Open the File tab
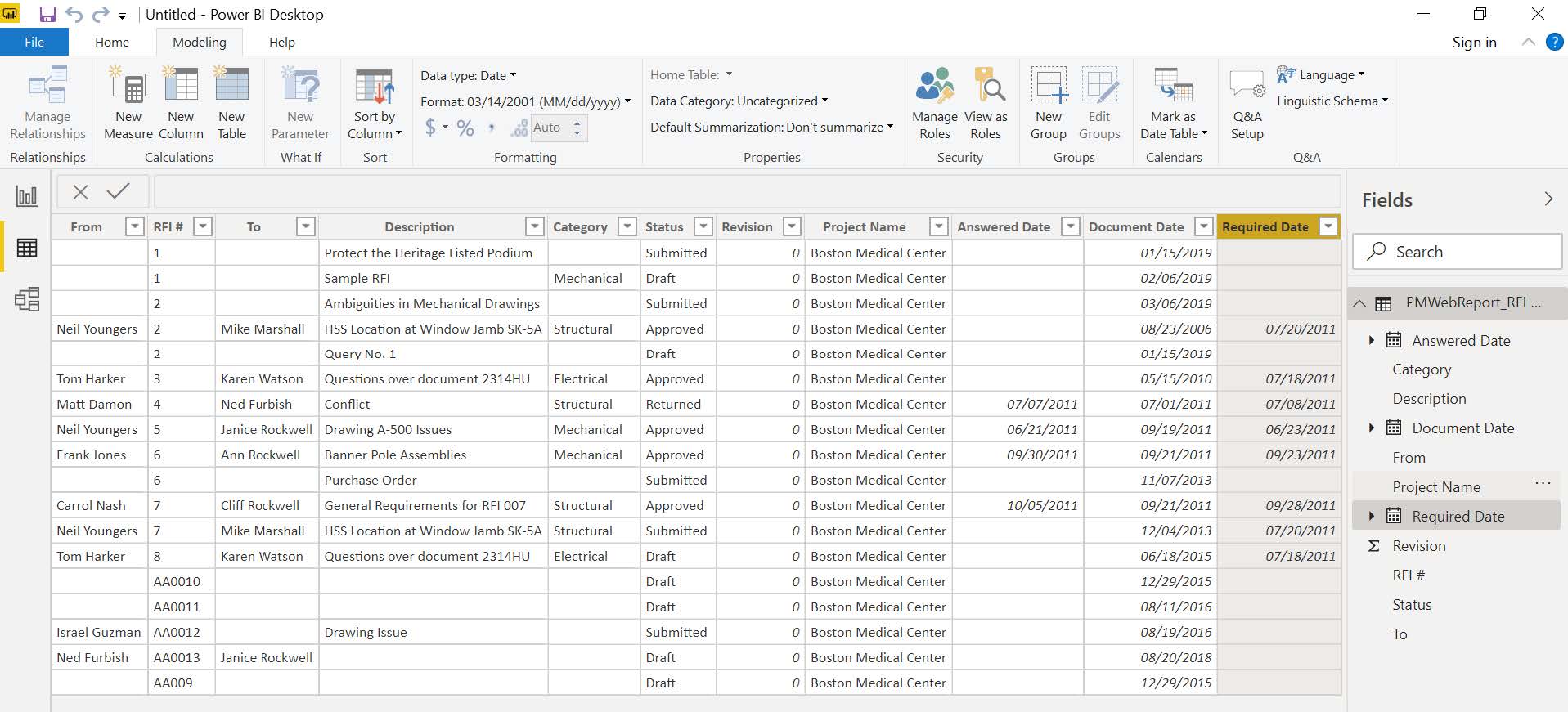 click(x=34, y=43)
